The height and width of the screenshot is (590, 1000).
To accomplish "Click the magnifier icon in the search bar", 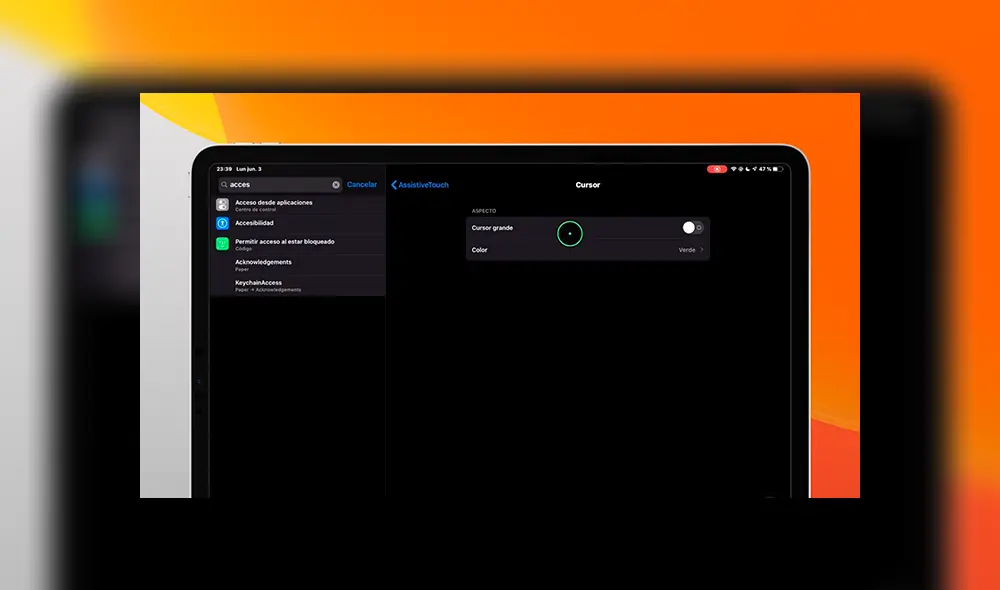I will [x=223, y=185].
